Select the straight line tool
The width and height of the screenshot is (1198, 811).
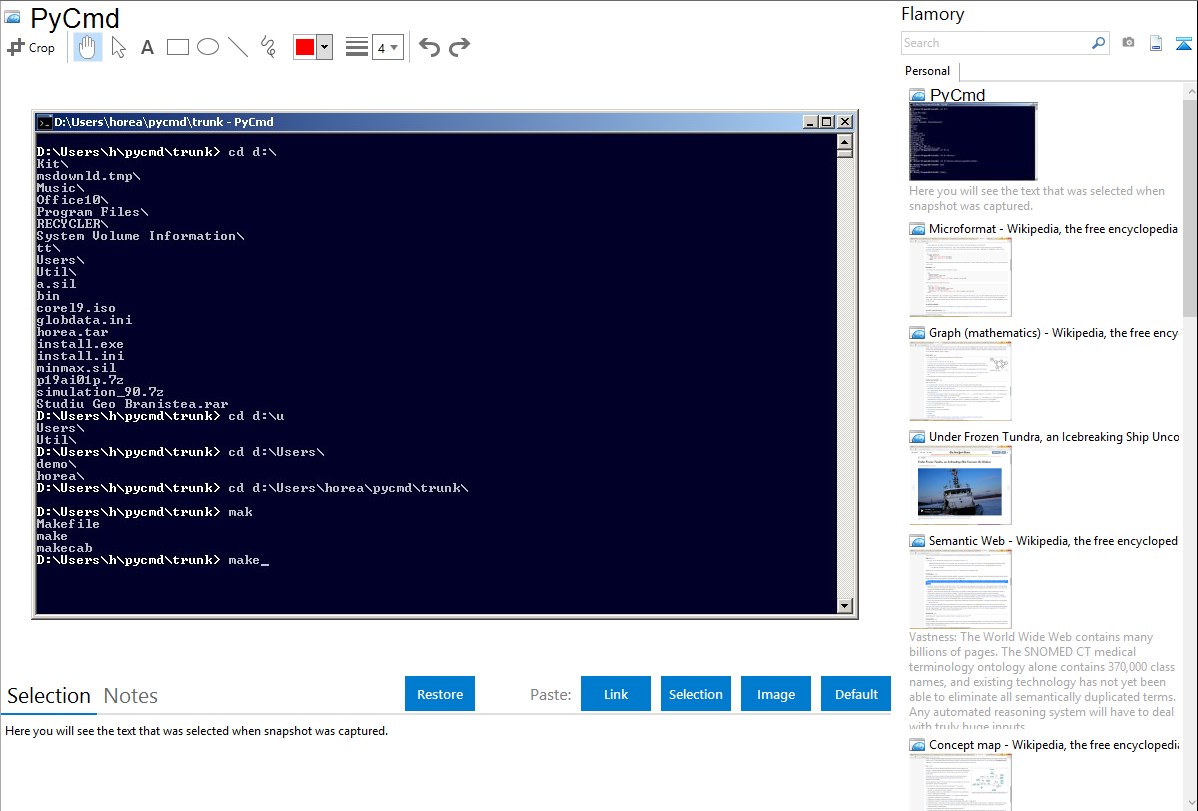[x=238, y=47]
